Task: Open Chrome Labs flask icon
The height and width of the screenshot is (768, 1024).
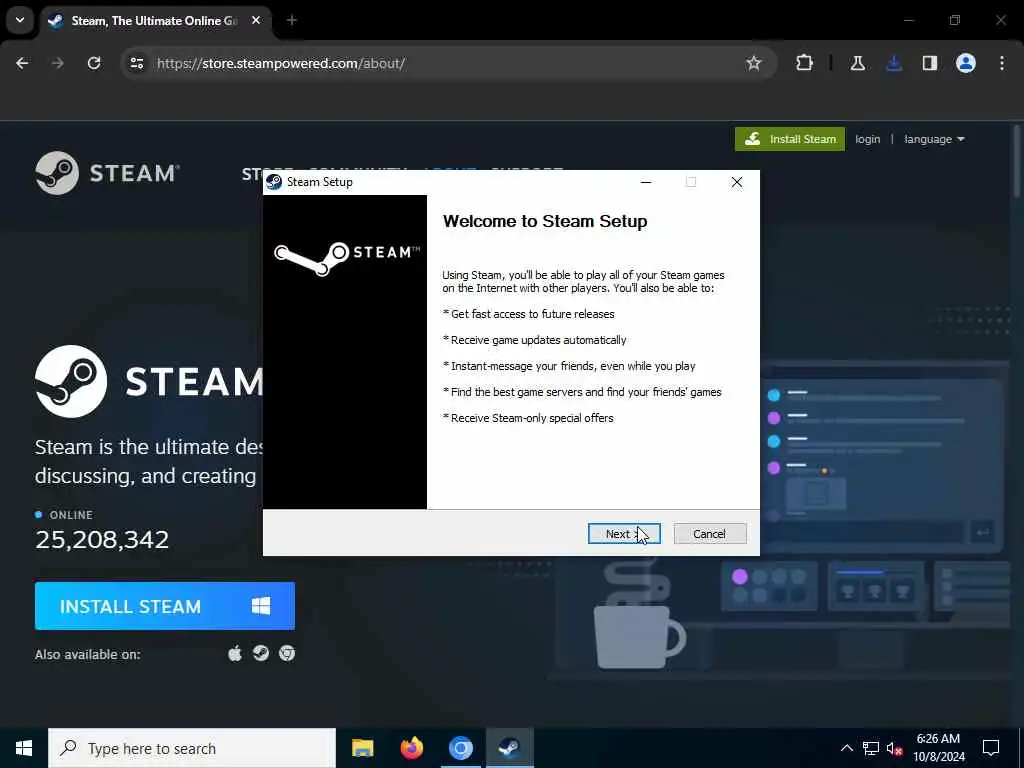Action: click(x=857, y=63)
